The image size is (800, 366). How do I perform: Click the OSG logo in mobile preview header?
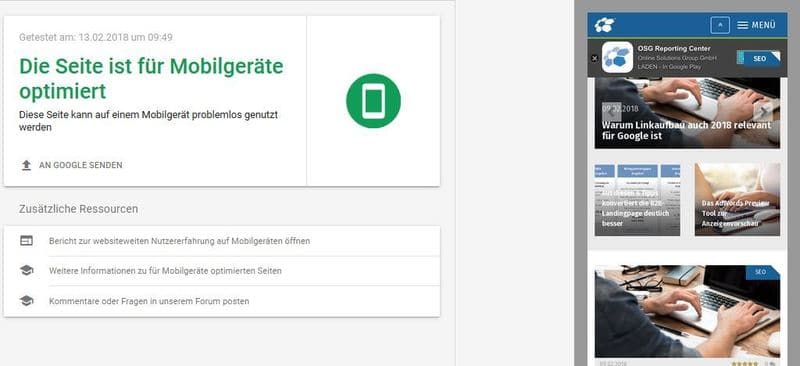pyautogui.click(x=605, y=25)
